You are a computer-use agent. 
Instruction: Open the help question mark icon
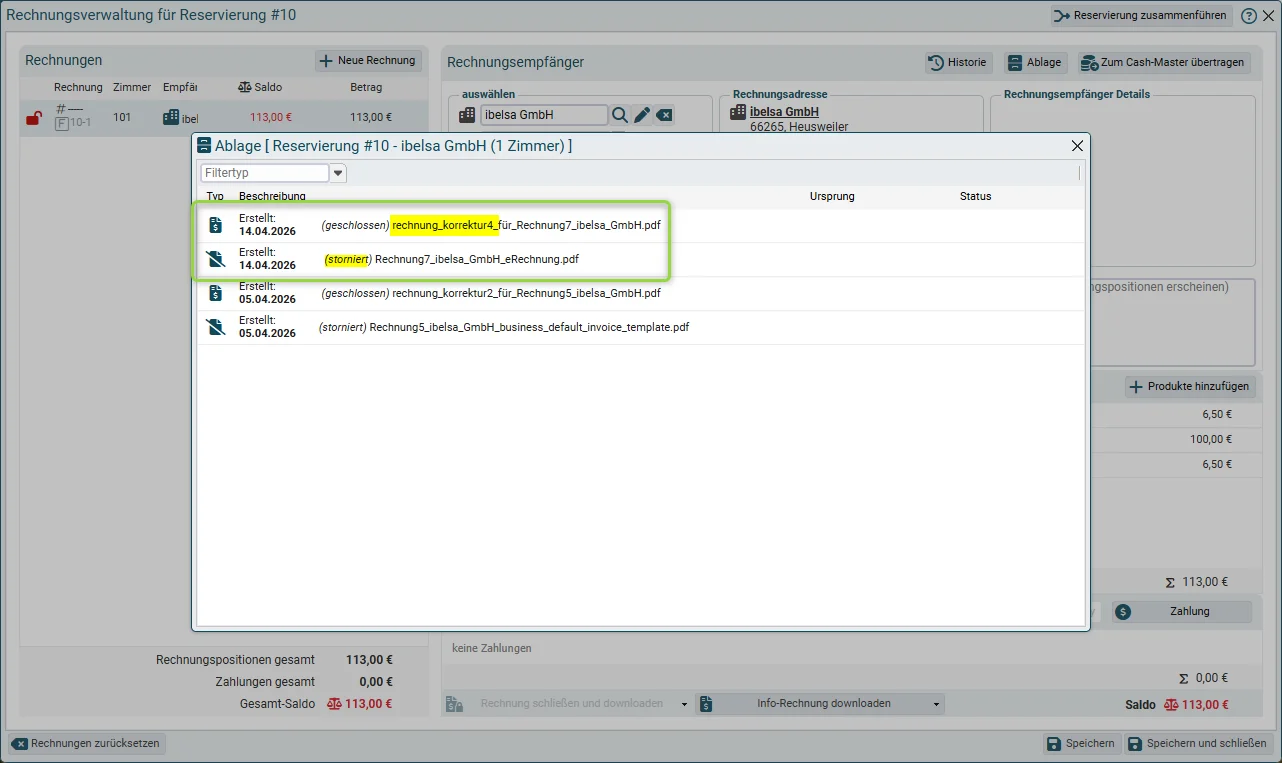1249,16
